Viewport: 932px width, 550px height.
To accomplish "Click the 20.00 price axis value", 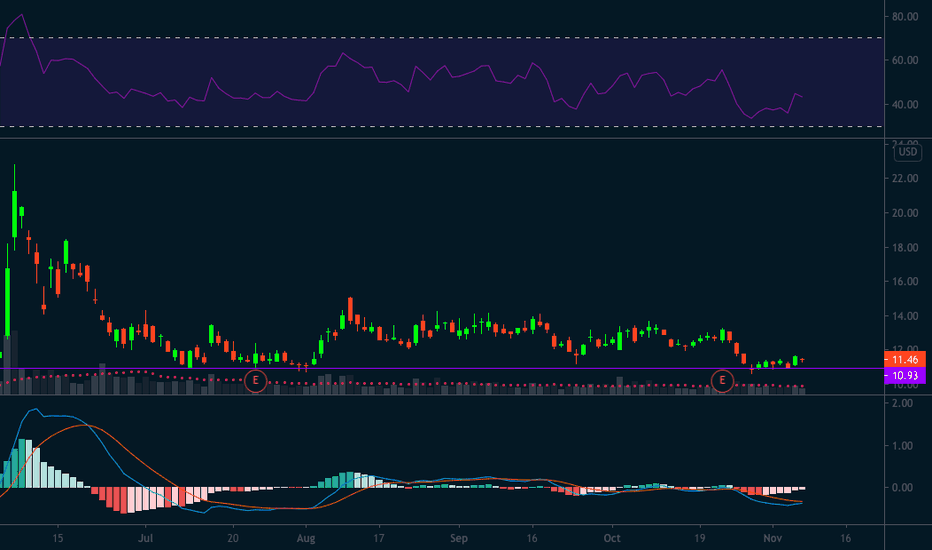I will click(x=905, y=213).
